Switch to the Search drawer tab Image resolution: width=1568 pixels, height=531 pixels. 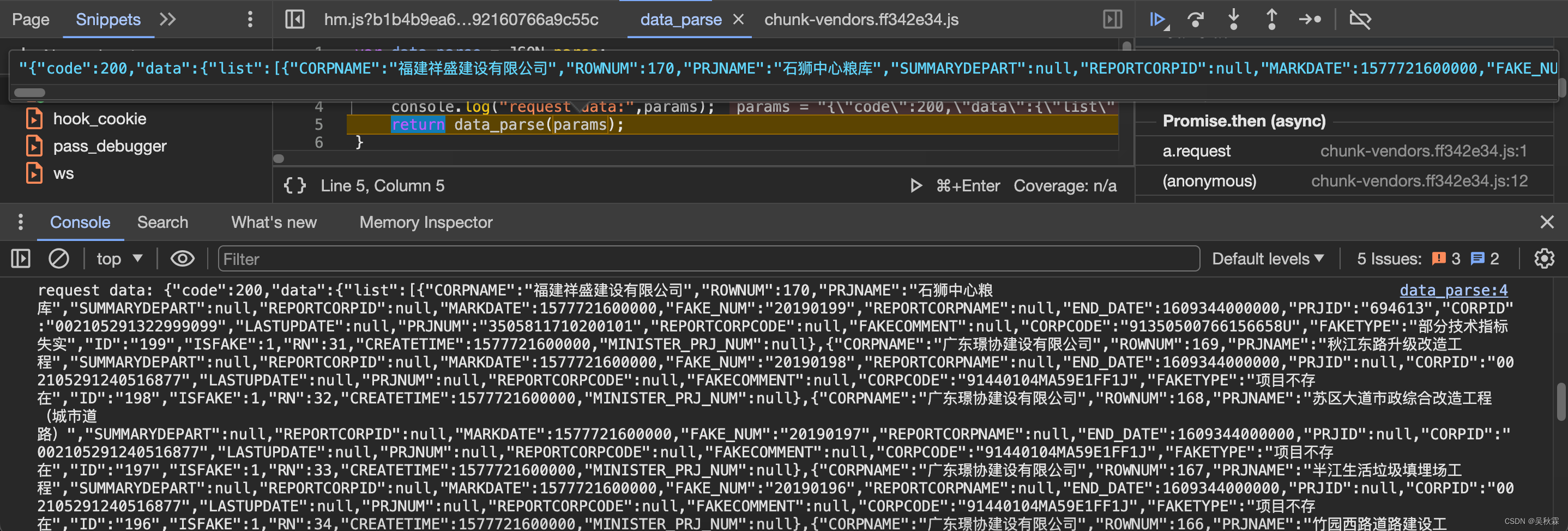click(162, 222)
